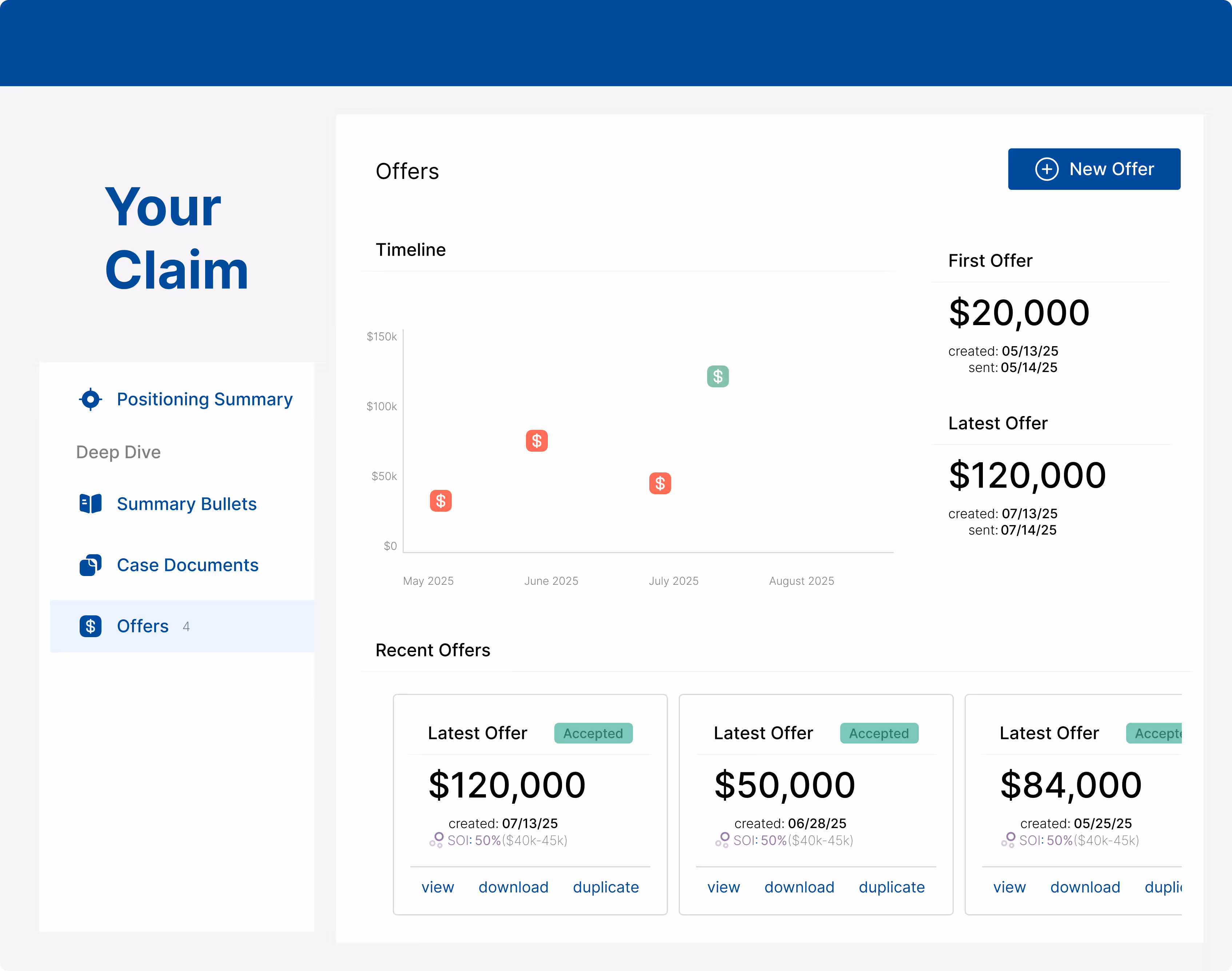The image size is (1232, 971).
Task: Open Positioning Summary menu item
Action: tap(204, 399)
